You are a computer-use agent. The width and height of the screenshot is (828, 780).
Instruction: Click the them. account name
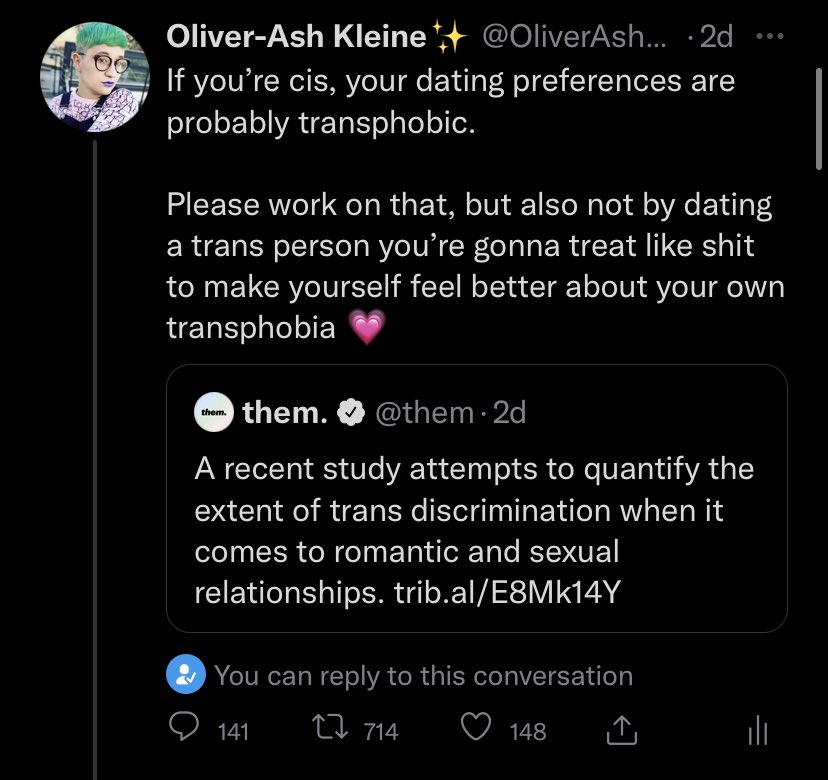coord(285,412)
